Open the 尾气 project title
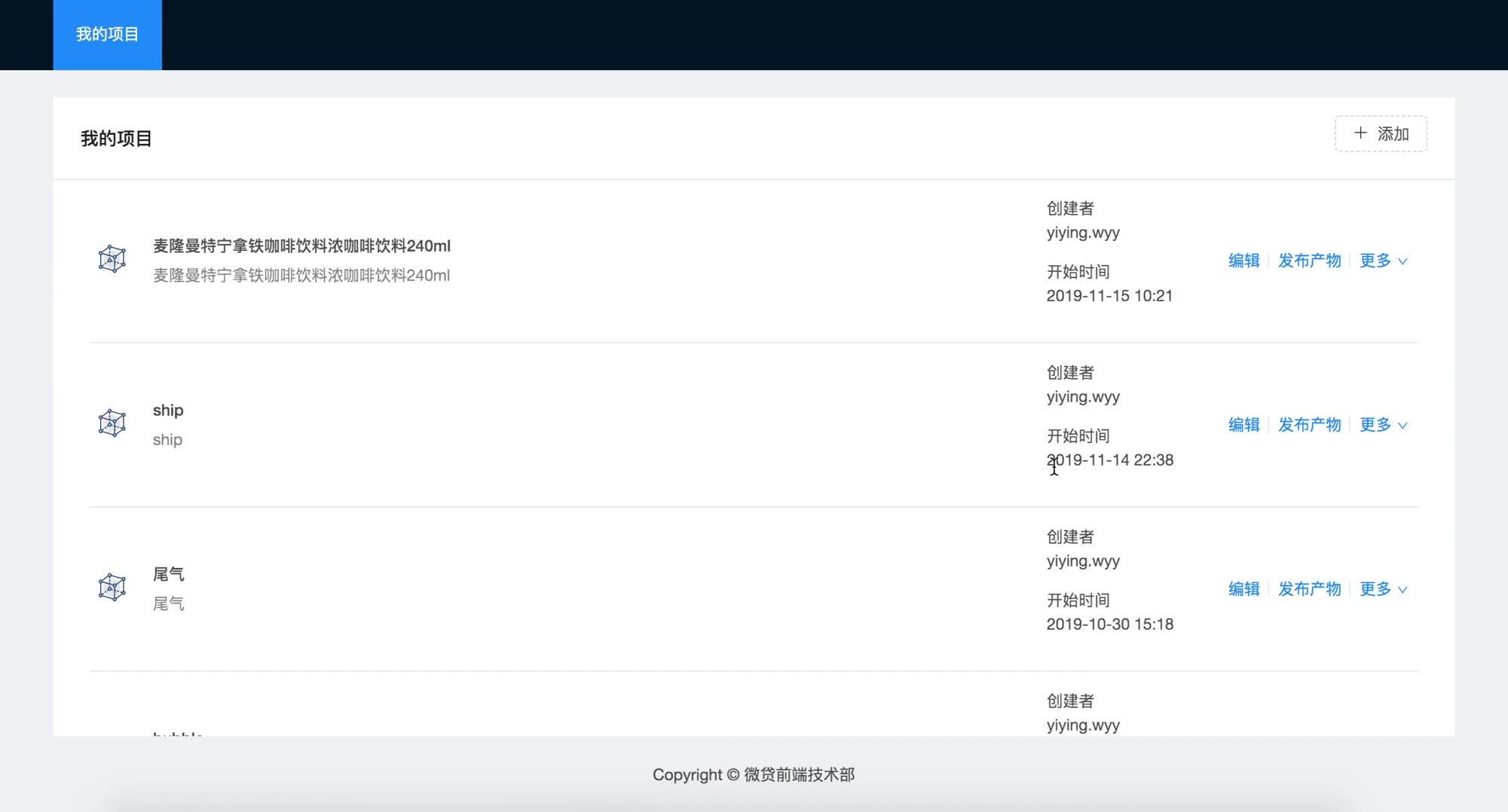 pyautogui.click(x=169, y=575)
